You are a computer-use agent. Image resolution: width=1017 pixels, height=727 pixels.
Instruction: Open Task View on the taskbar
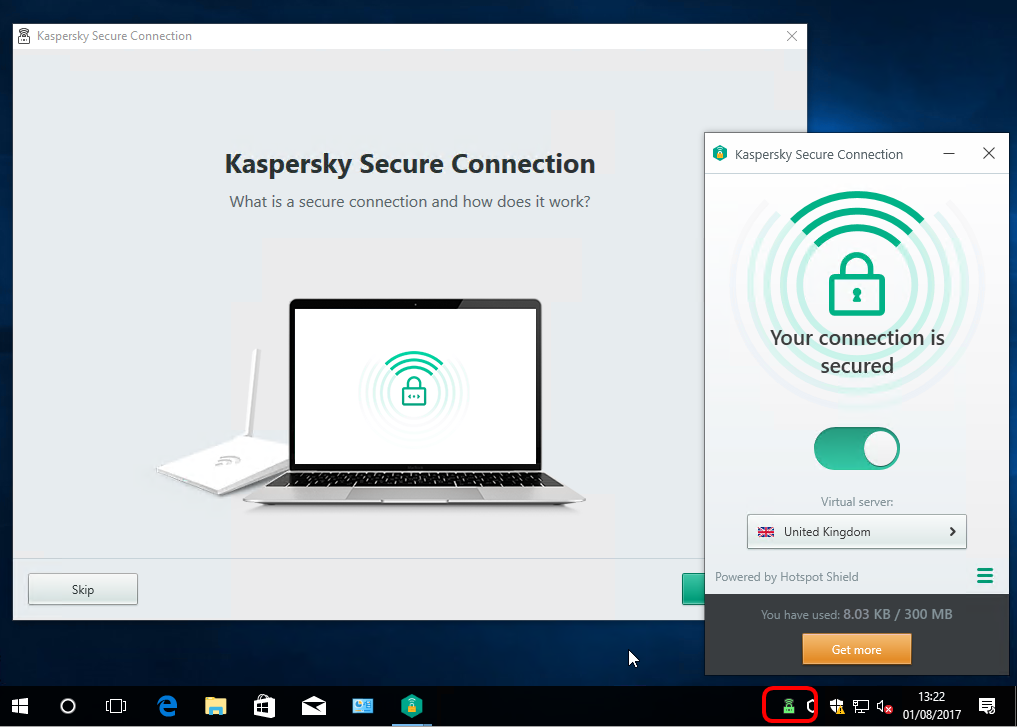coord(116,706)
